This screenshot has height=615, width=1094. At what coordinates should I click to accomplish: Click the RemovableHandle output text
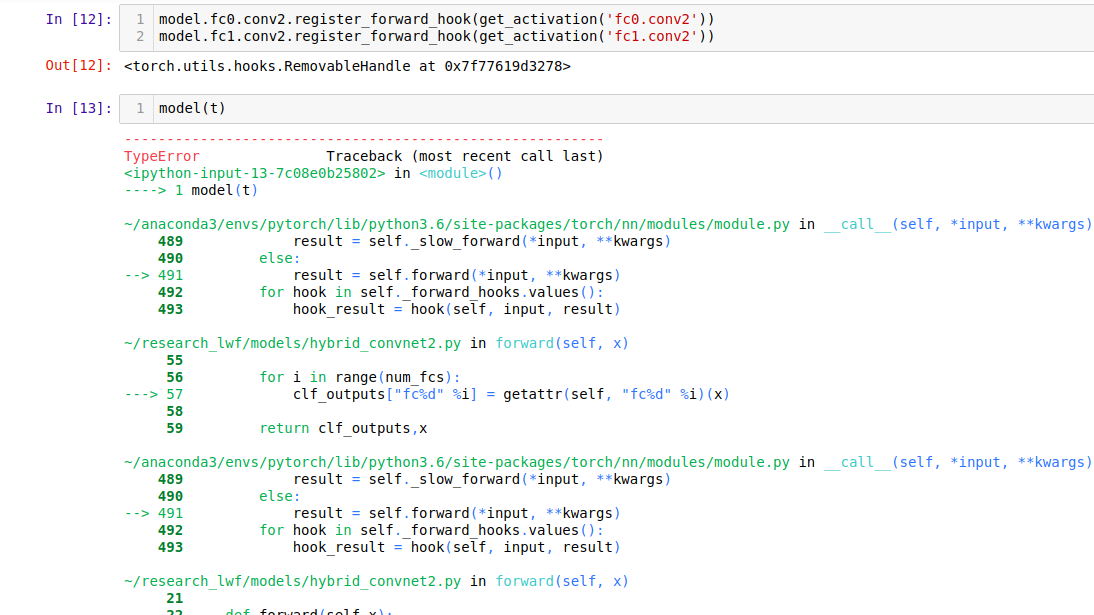pyautogui.click(x=347, y=66)
